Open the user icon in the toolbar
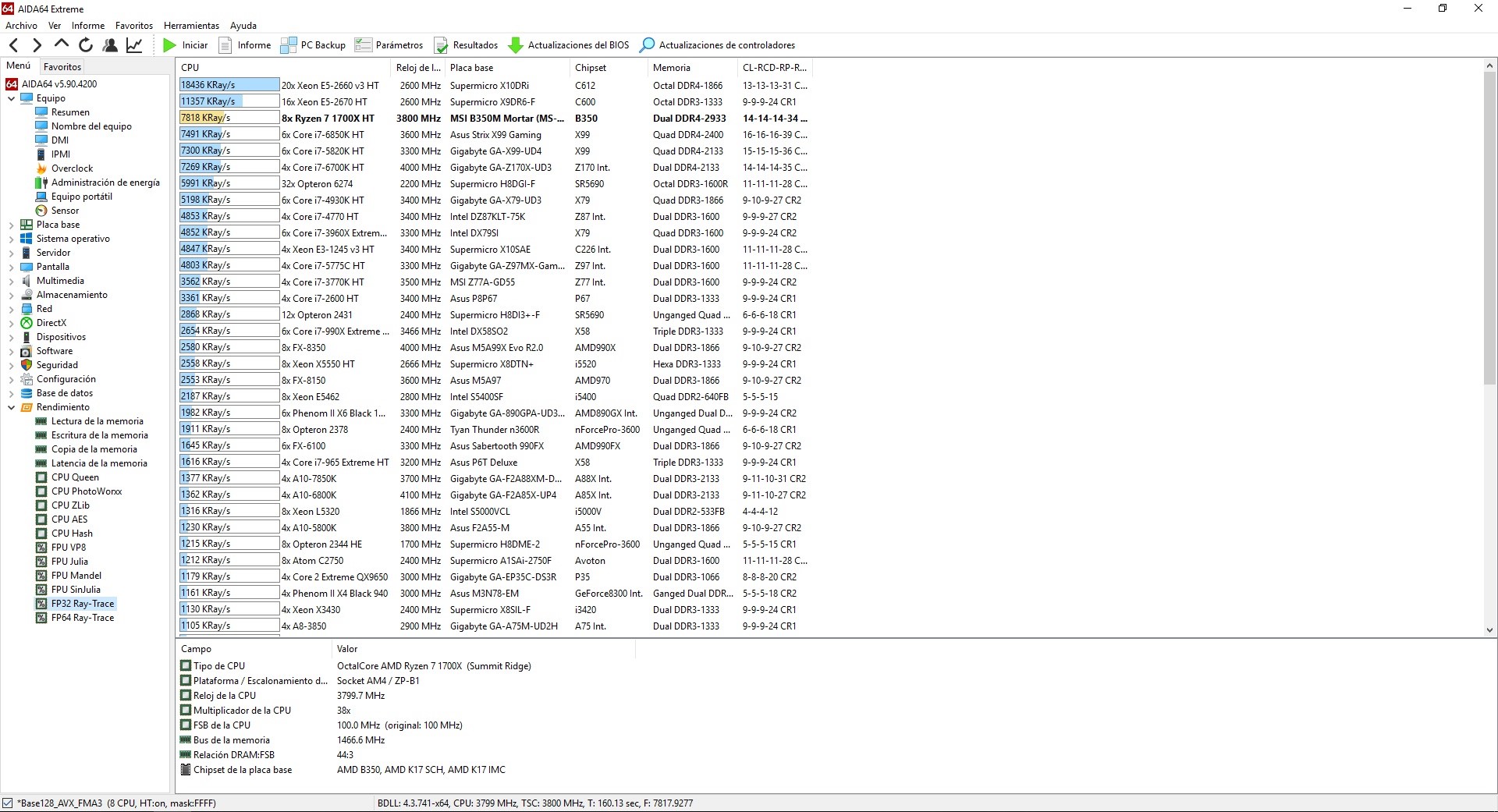The height and width of the screenshot is (812, 1498). (110, 45)
